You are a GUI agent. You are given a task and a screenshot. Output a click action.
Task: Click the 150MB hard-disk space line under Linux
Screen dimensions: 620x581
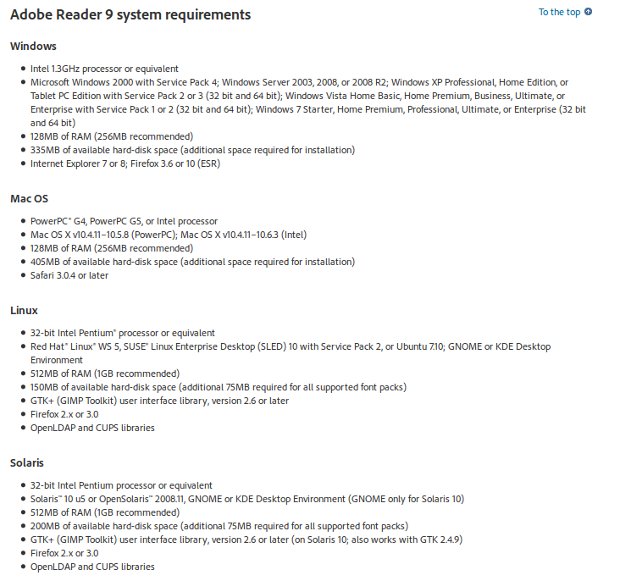coord(219,387)
